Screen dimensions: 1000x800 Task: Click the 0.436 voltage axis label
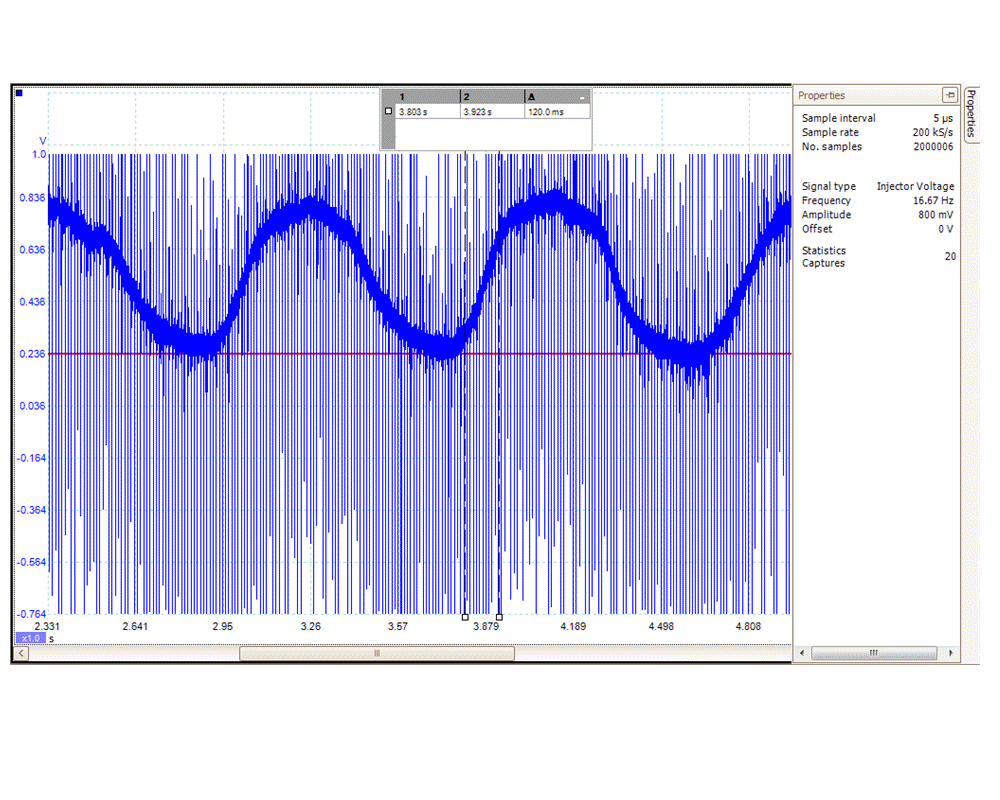tap(33, 302)
